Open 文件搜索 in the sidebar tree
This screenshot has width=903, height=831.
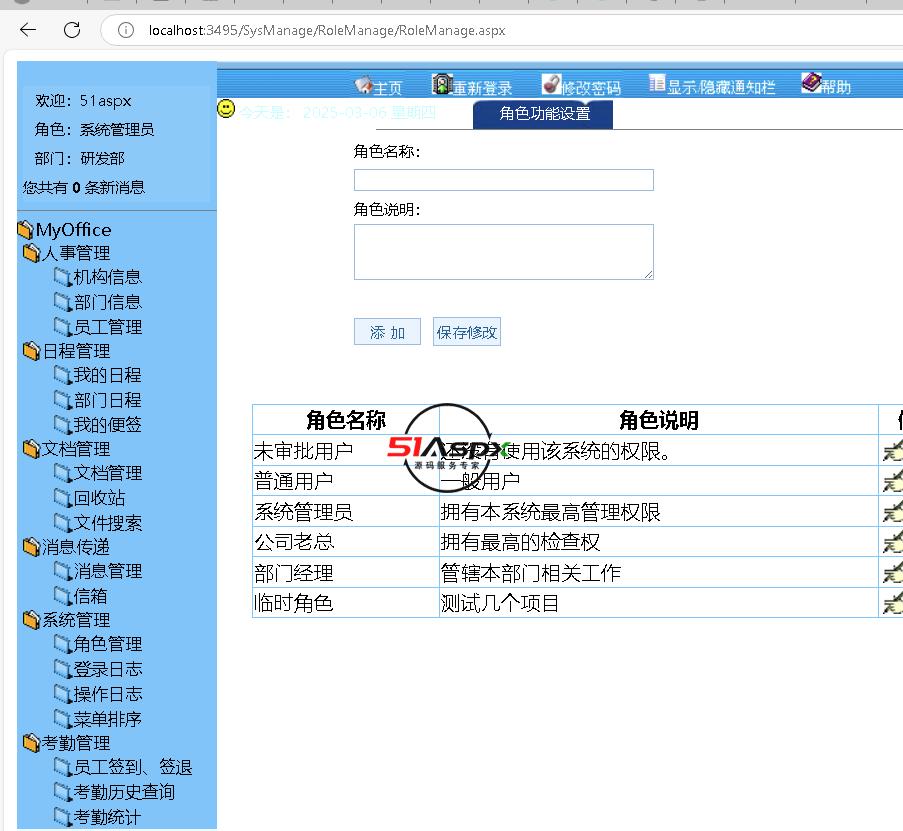[107, 523]
